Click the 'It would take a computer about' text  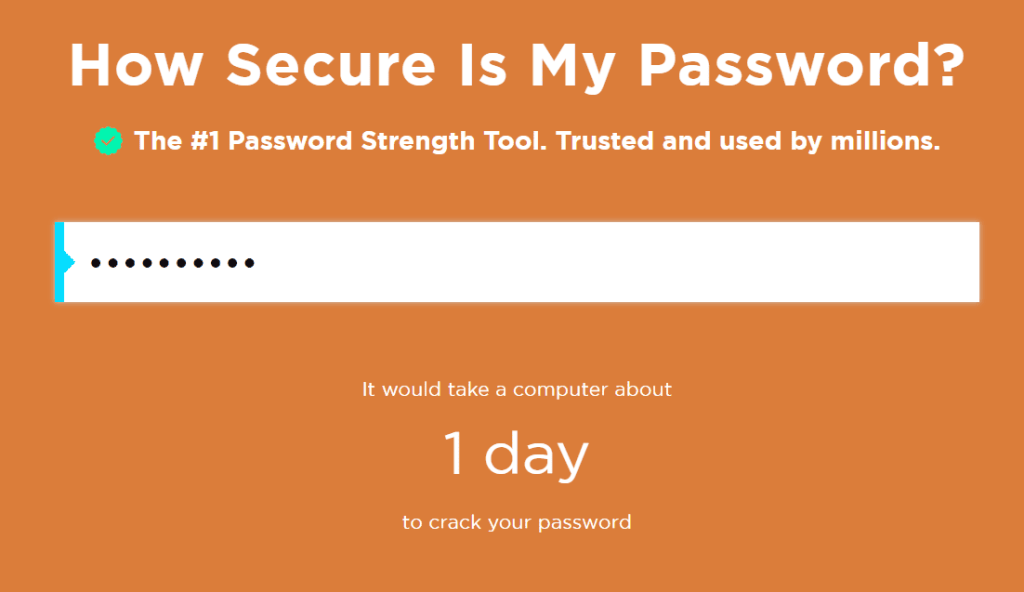(x=516, y=389)
